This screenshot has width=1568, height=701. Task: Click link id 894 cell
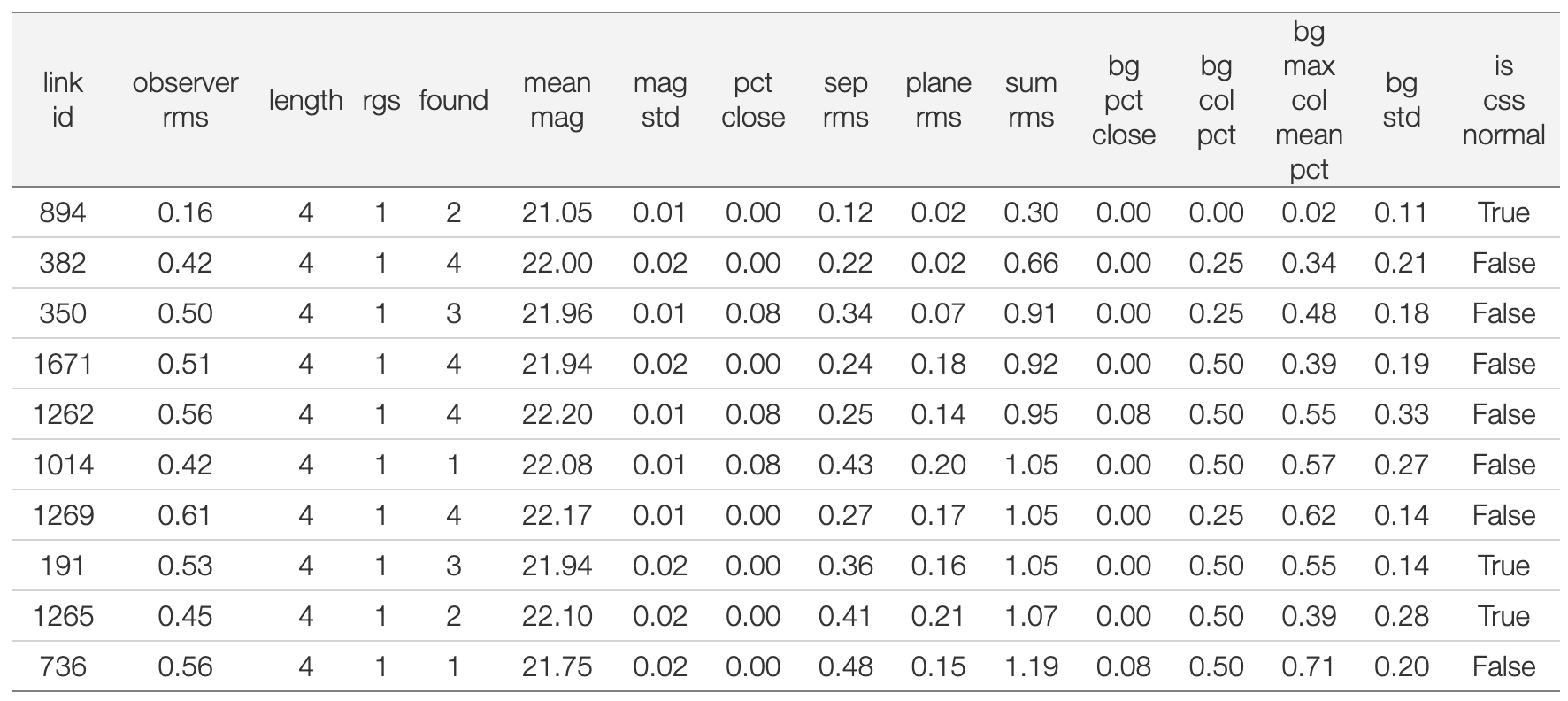63,212
